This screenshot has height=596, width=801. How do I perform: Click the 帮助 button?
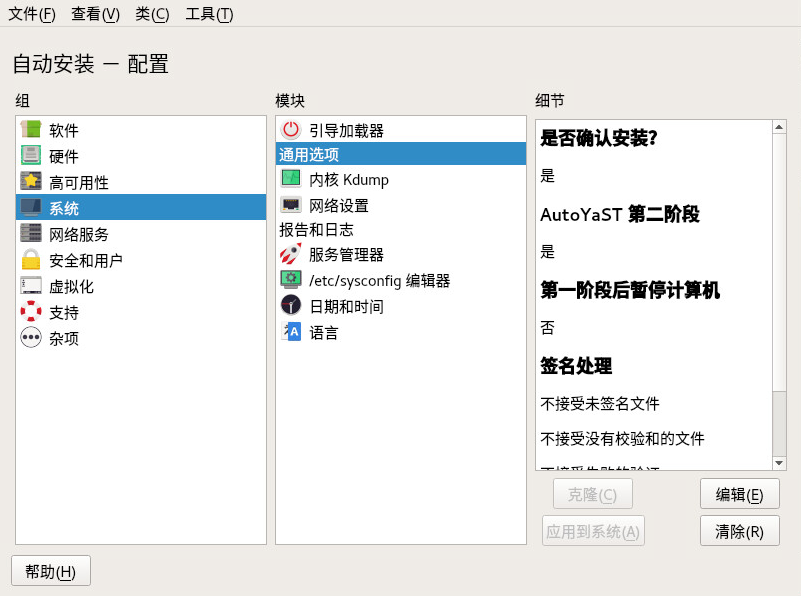pyautogui.click(x=50, y=570)
